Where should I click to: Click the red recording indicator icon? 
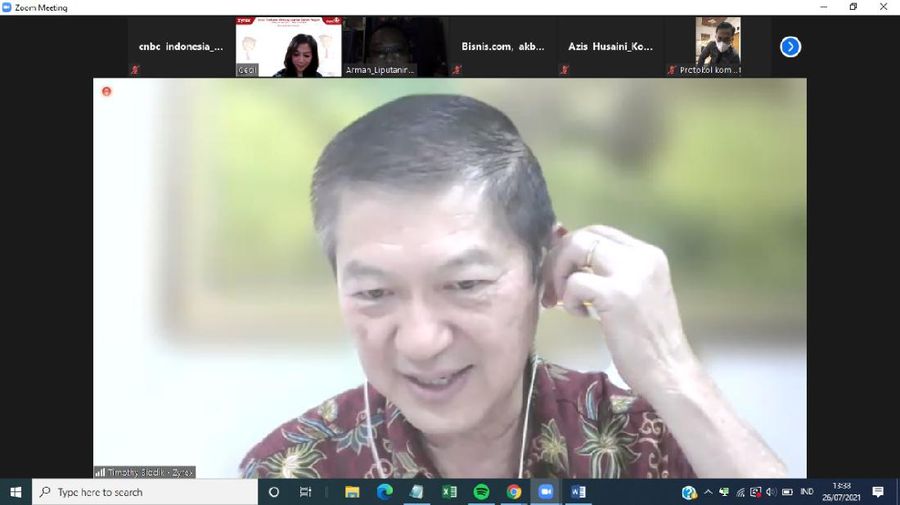106,91
